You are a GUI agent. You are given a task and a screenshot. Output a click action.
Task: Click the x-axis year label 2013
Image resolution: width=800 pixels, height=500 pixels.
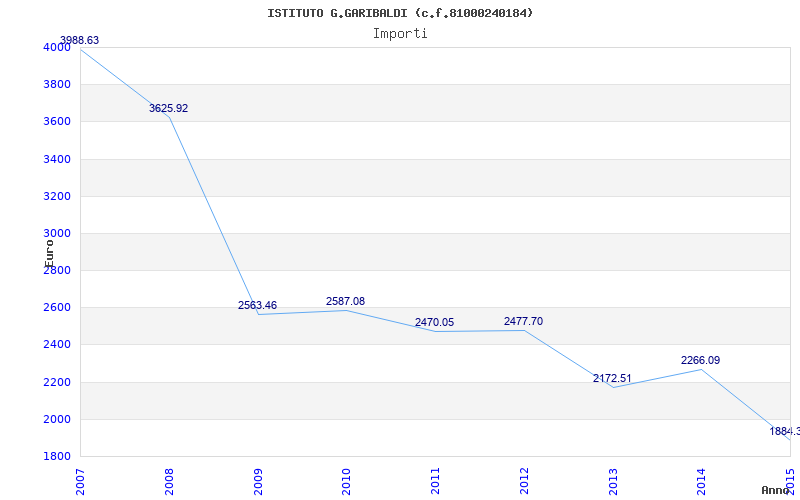613,482
